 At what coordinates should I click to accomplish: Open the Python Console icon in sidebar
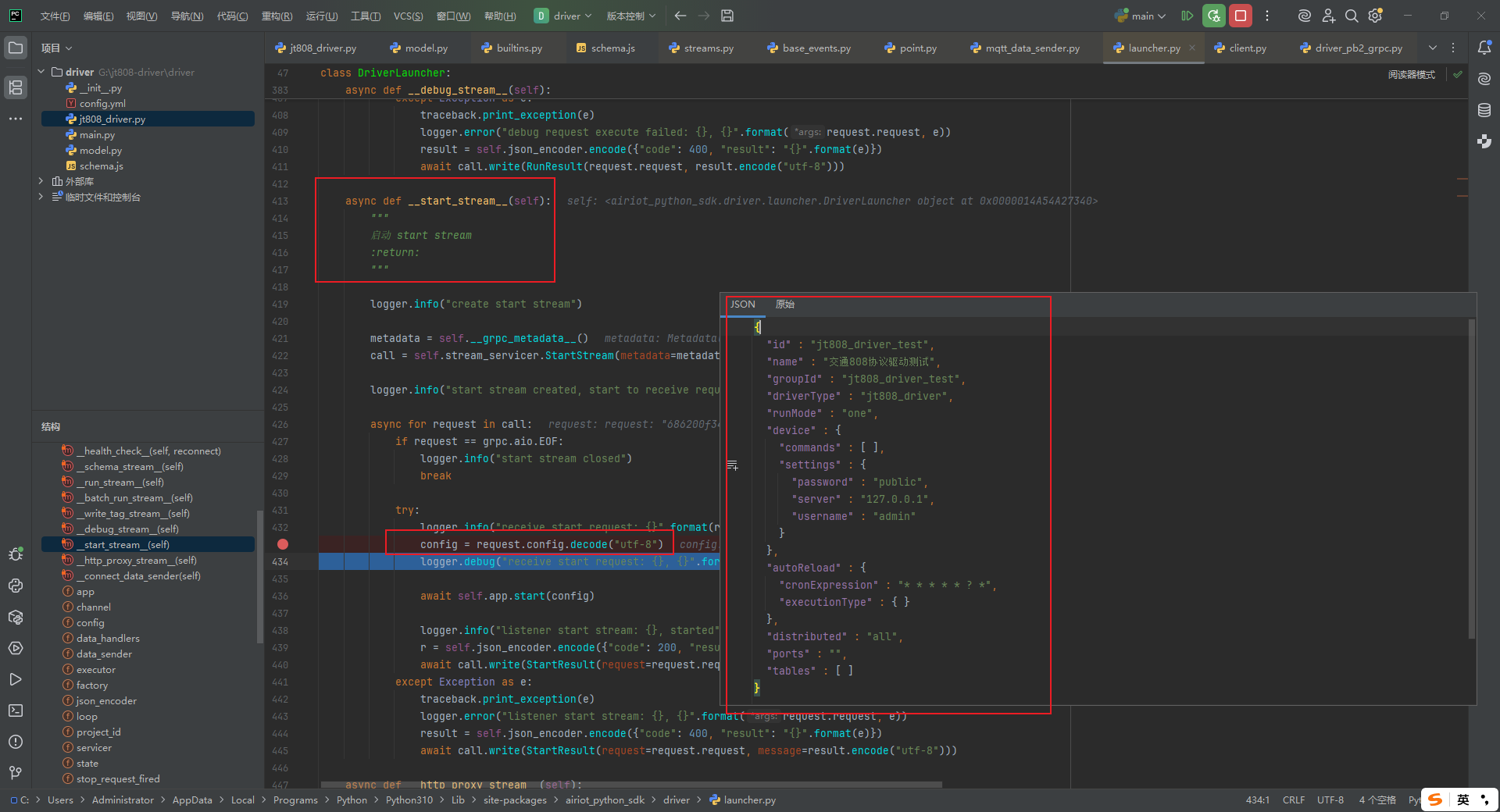pyautogui.click(x=16, y=586)
